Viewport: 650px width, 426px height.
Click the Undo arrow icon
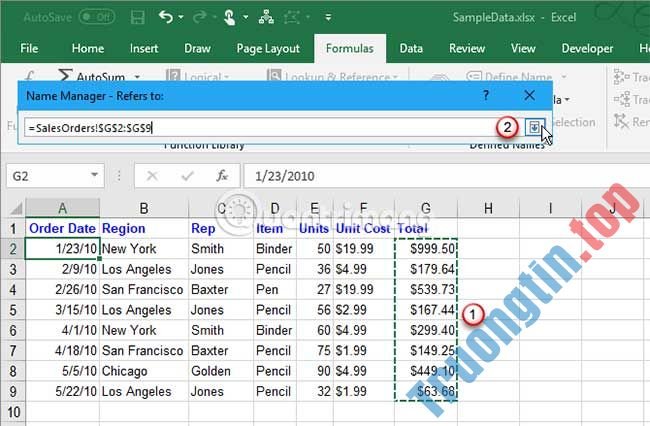(x=166, y=17)
